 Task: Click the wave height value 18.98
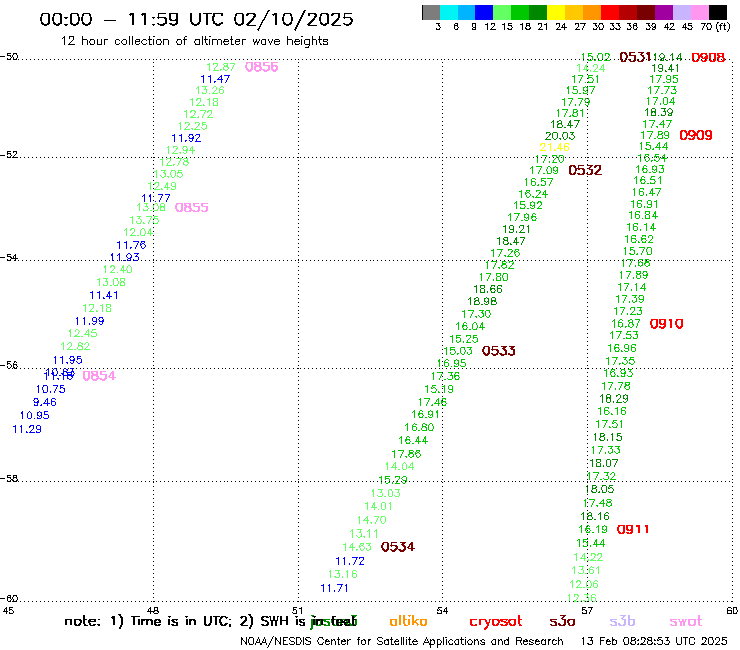pyautogui.click(x=482, y=301)
